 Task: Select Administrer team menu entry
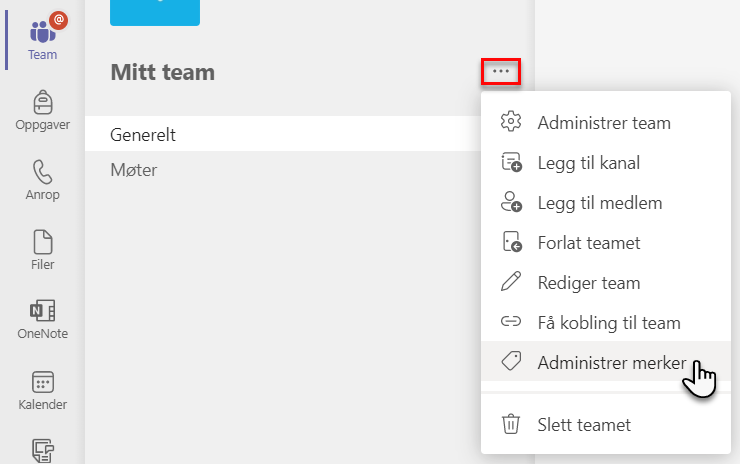coord(605,123)
